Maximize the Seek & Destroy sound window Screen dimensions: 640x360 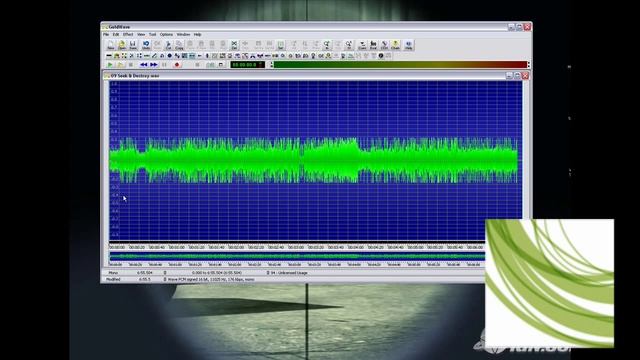pyautogui.click(x=517, y=76)
